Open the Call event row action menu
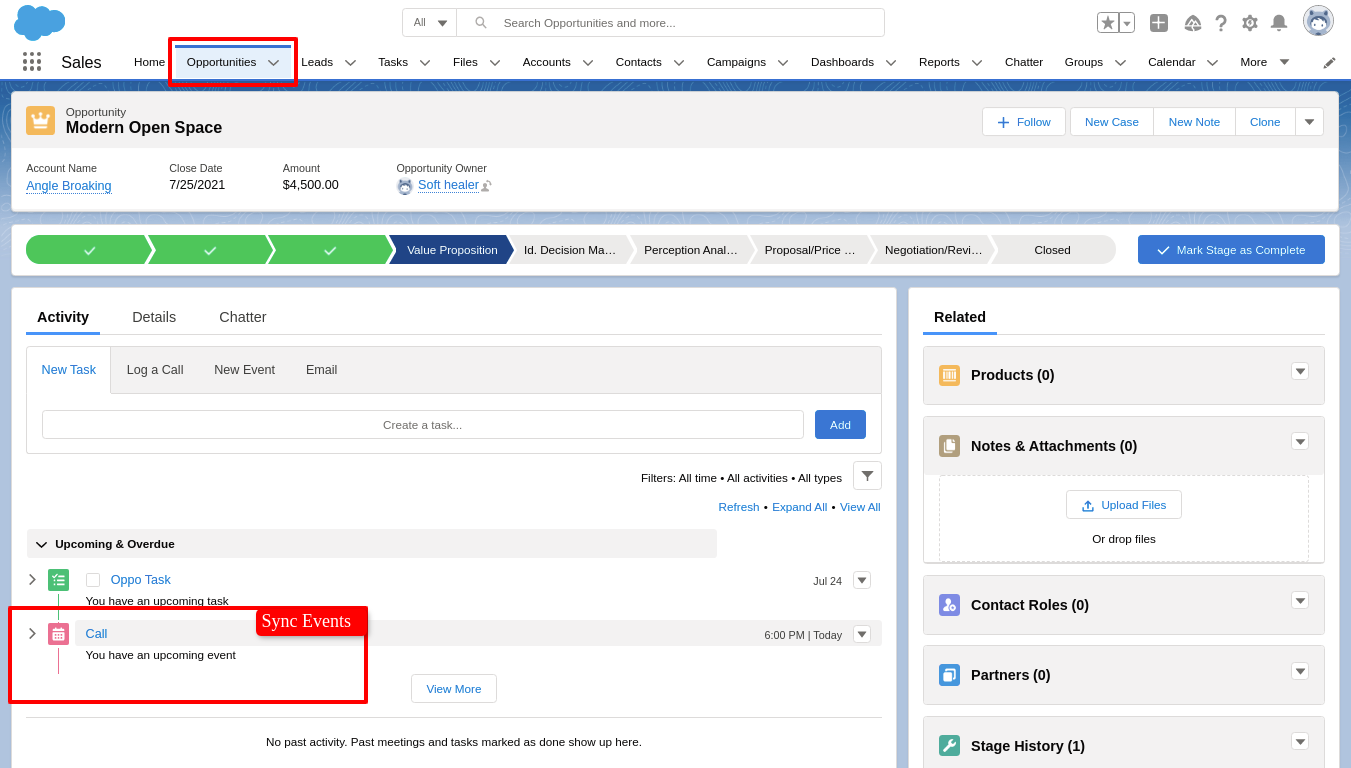The width and height of the screenshot is (1351, 768). 862,634
